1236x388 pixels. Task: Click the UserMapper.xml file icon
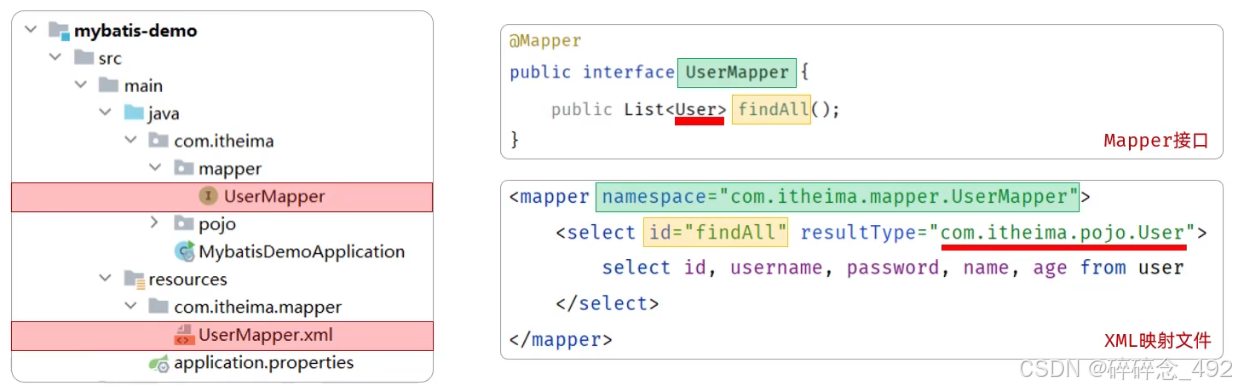(184, 335)
